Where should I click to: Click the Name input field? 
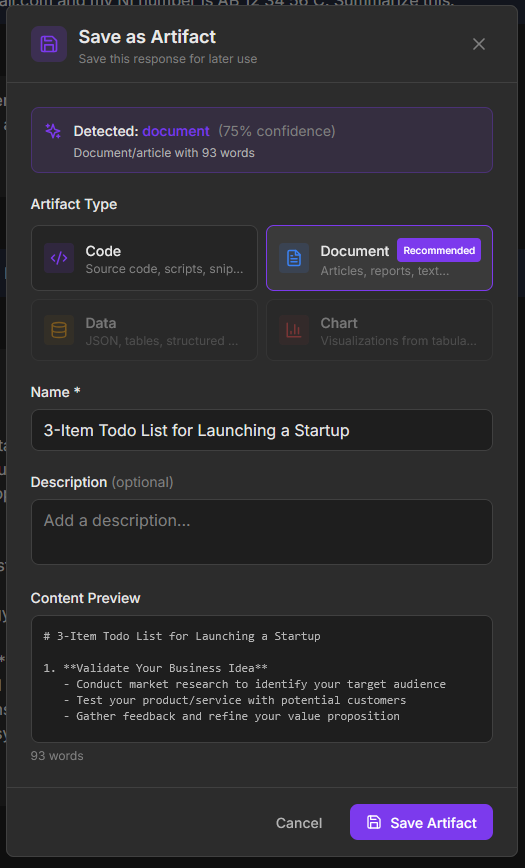262,430
